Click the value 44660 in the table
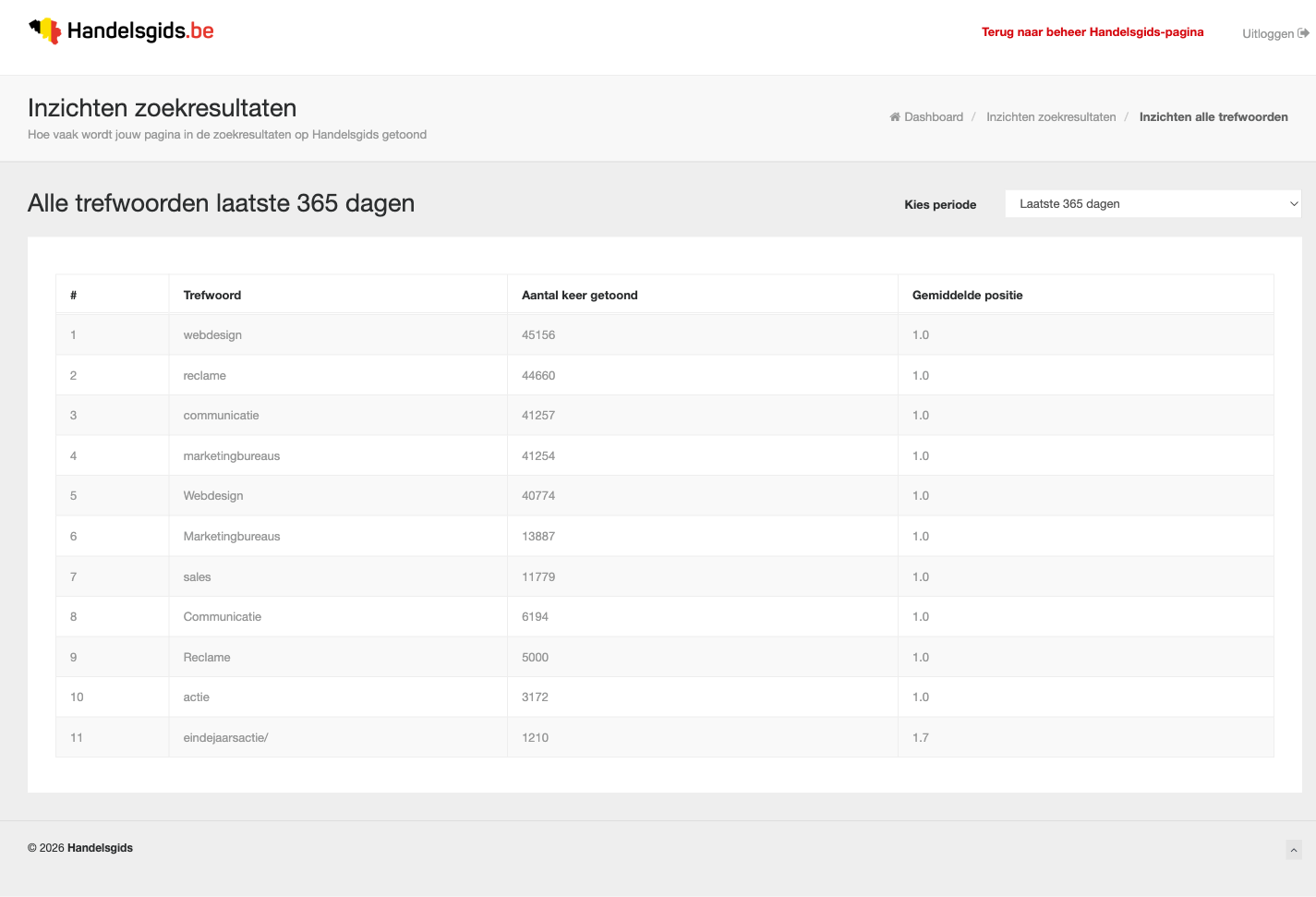The image size is (1316, 897). pyautogui.click(x=538, y=376)
